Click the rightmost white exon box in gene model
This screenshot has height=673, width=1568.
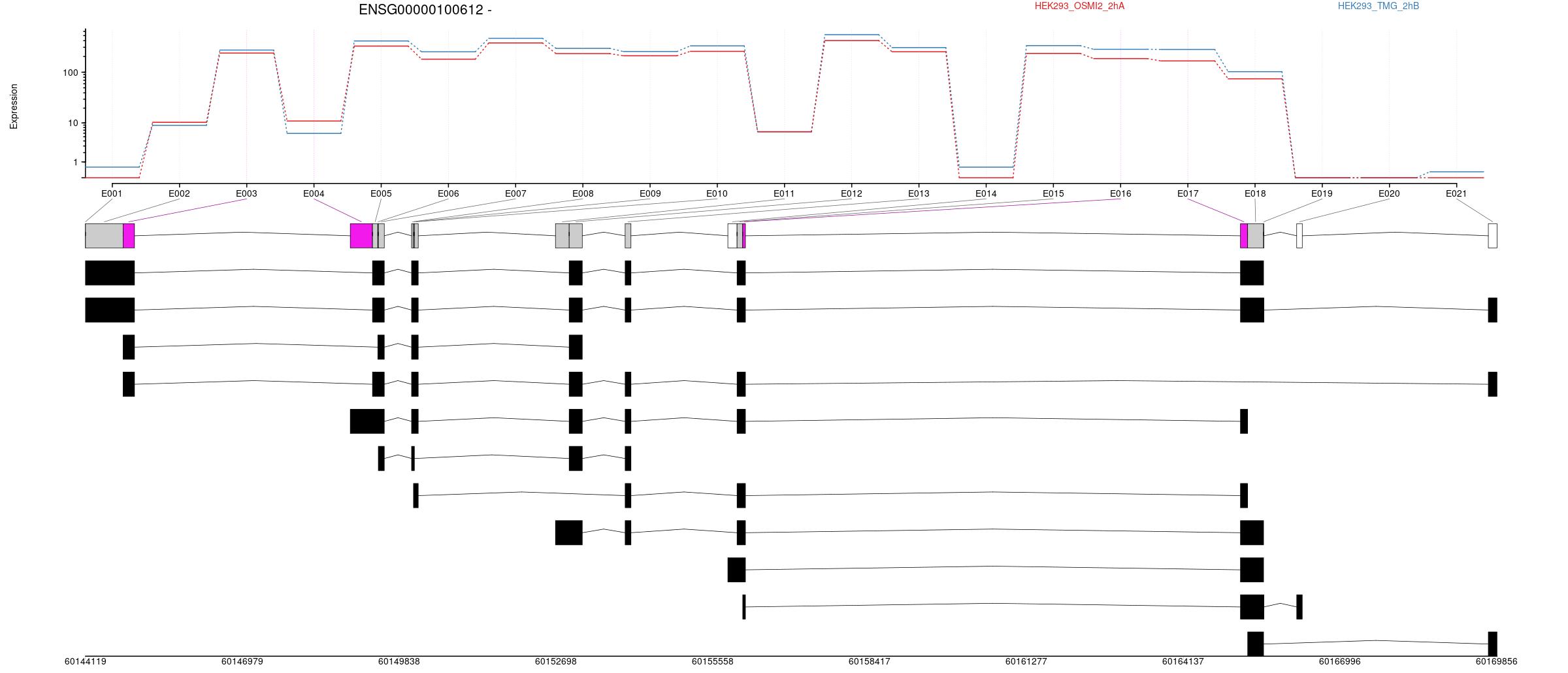pyautogui.click(x=1493, y=236)
